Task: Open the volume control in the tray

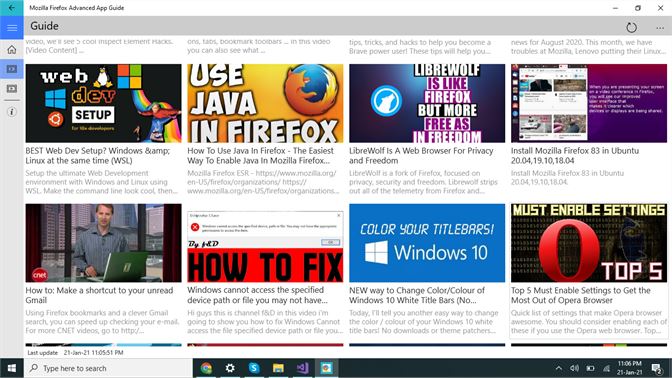Action: pos(575,368)
